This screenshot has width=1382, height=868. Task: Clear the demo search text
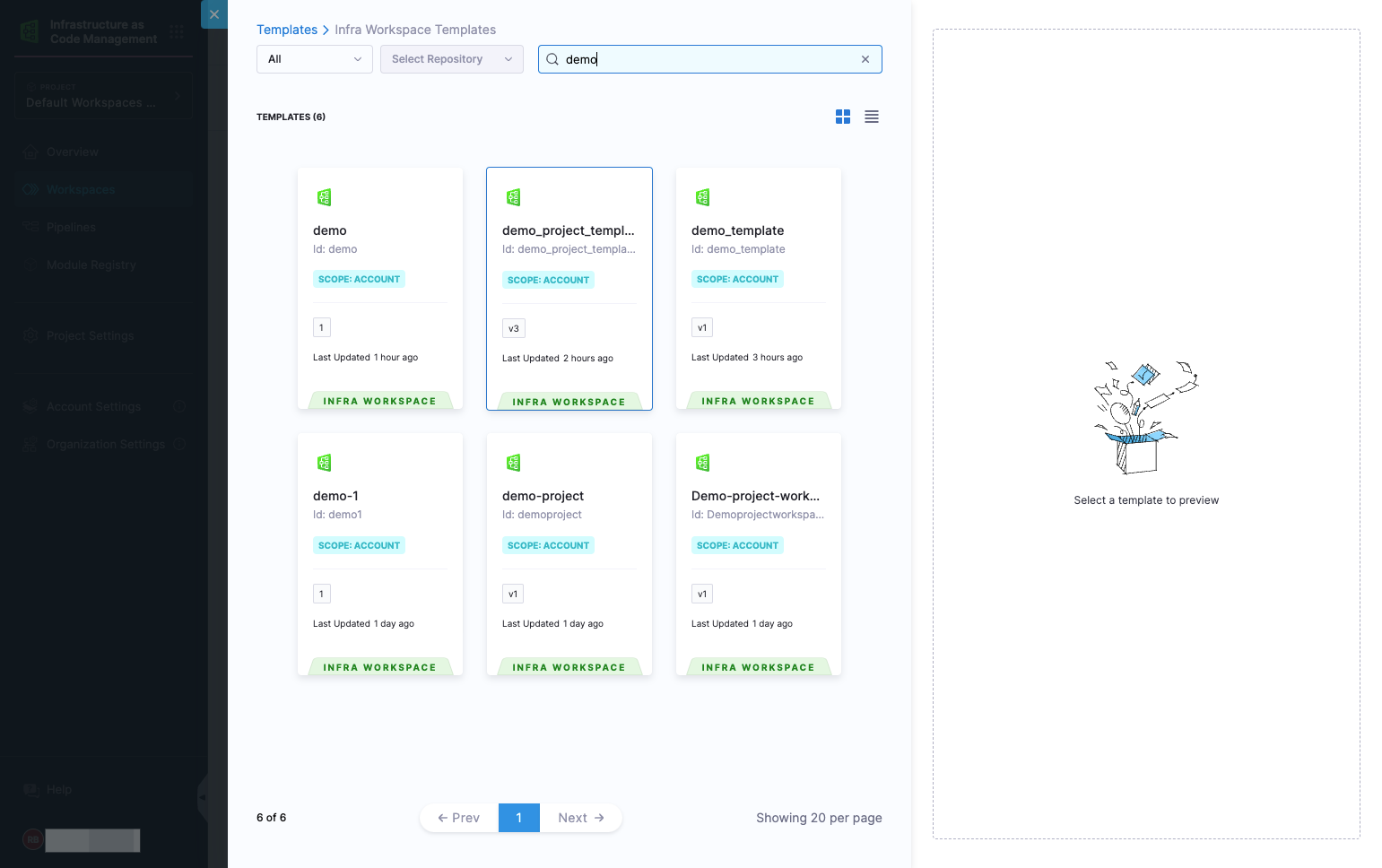(865, 59)
